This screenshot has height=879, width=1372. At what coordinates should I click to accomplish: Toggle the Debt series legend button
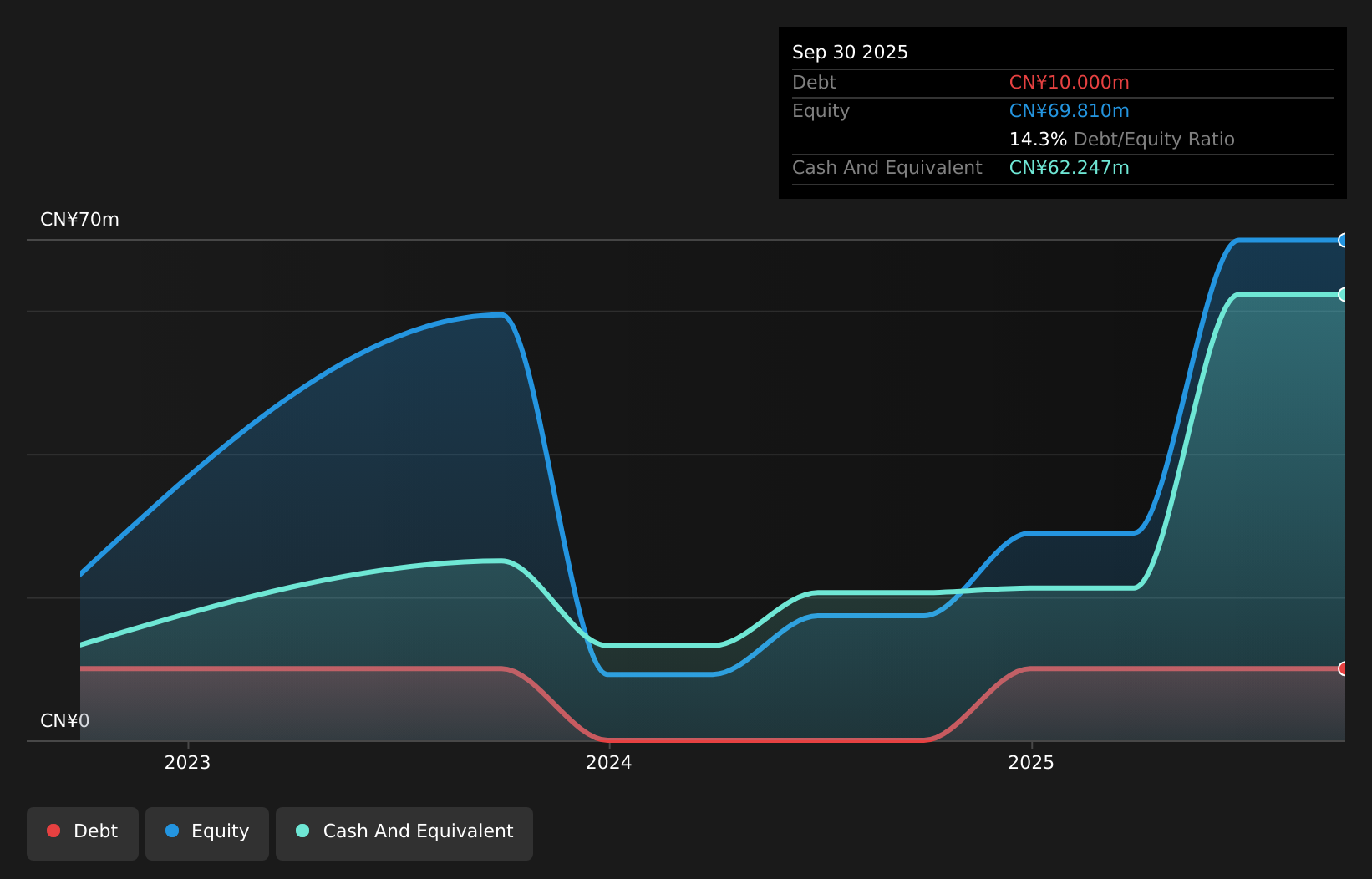[83, 833]
